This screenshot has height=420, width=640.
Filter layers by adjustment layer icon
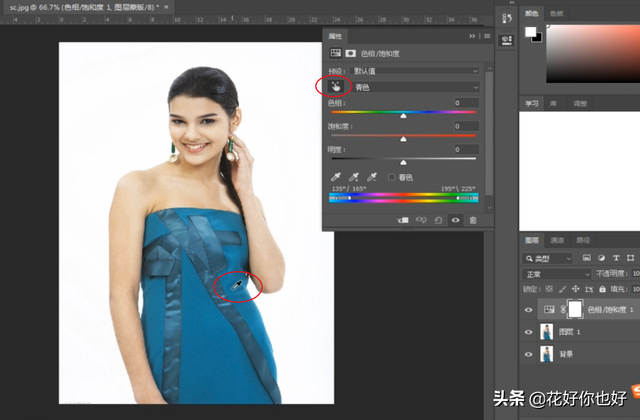[x=601, y=258]
